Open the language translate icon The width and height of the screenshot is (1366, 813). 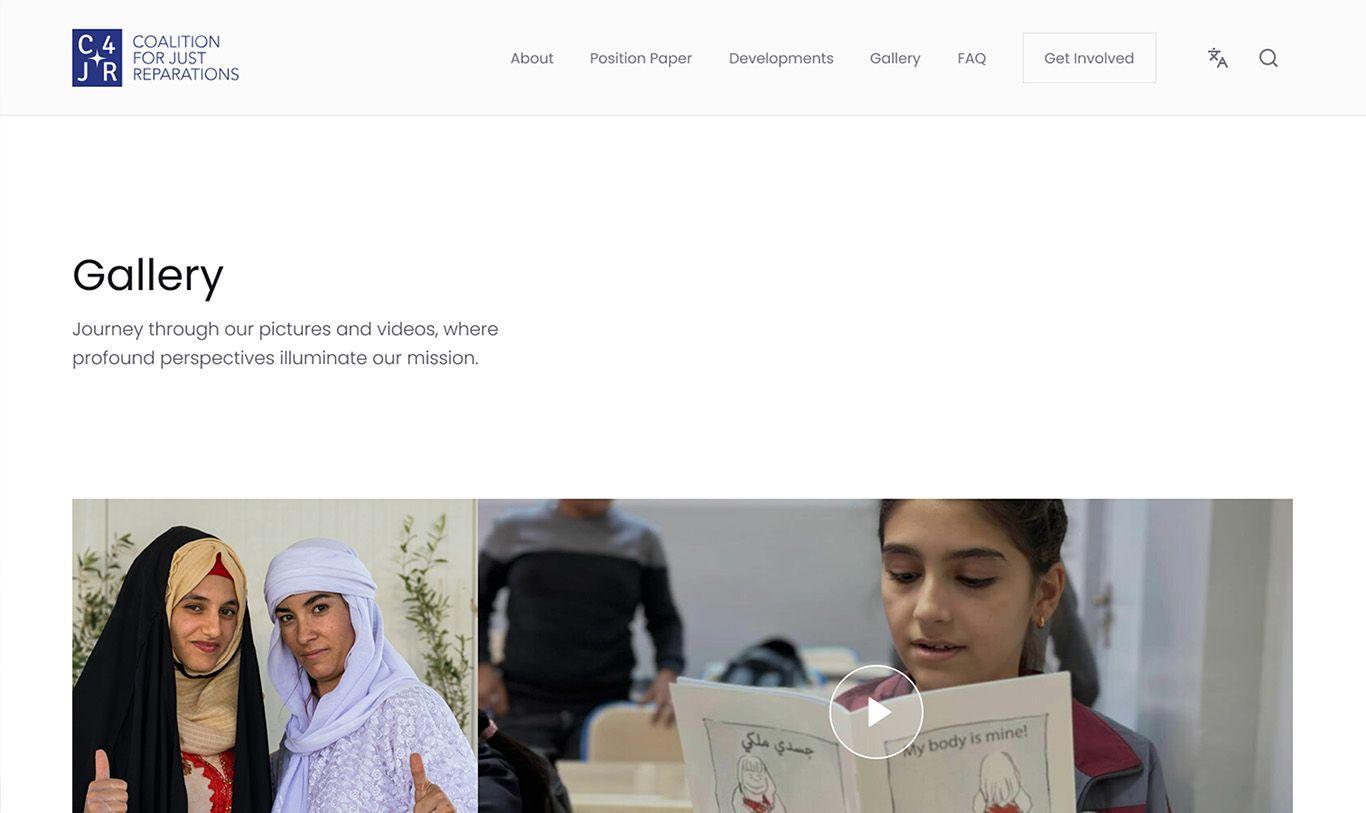pos(1217,58)
